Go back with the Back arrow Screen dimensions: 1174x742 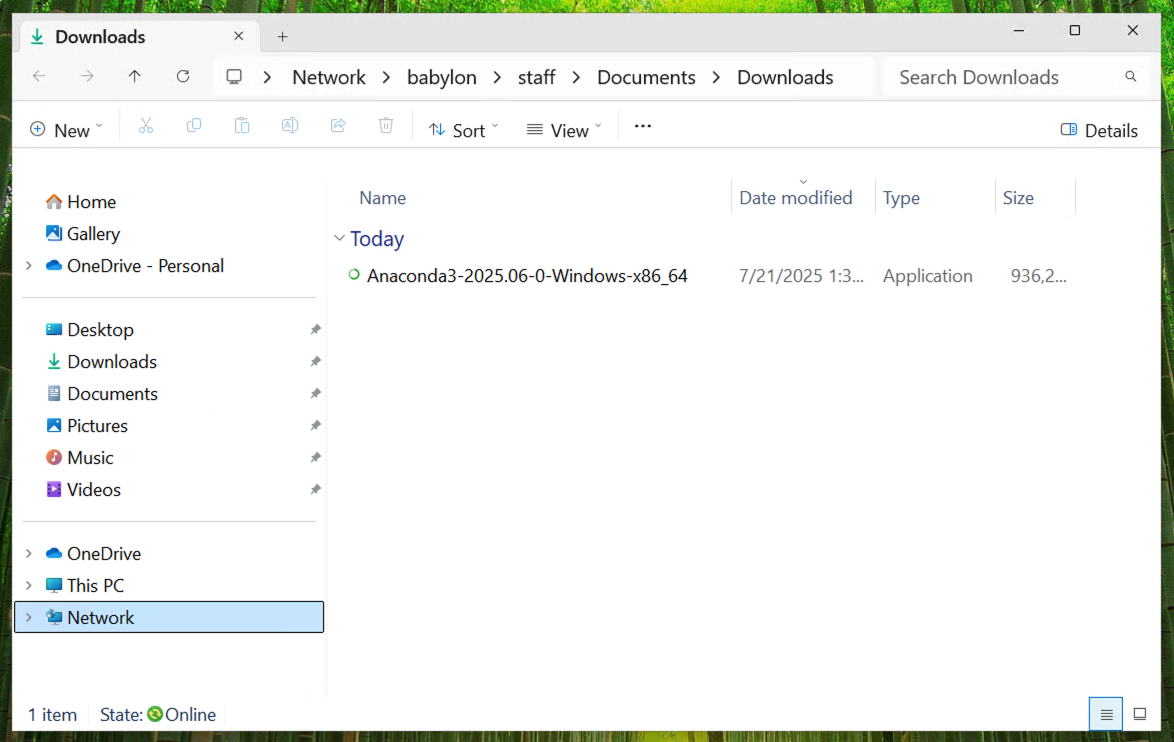39,76
